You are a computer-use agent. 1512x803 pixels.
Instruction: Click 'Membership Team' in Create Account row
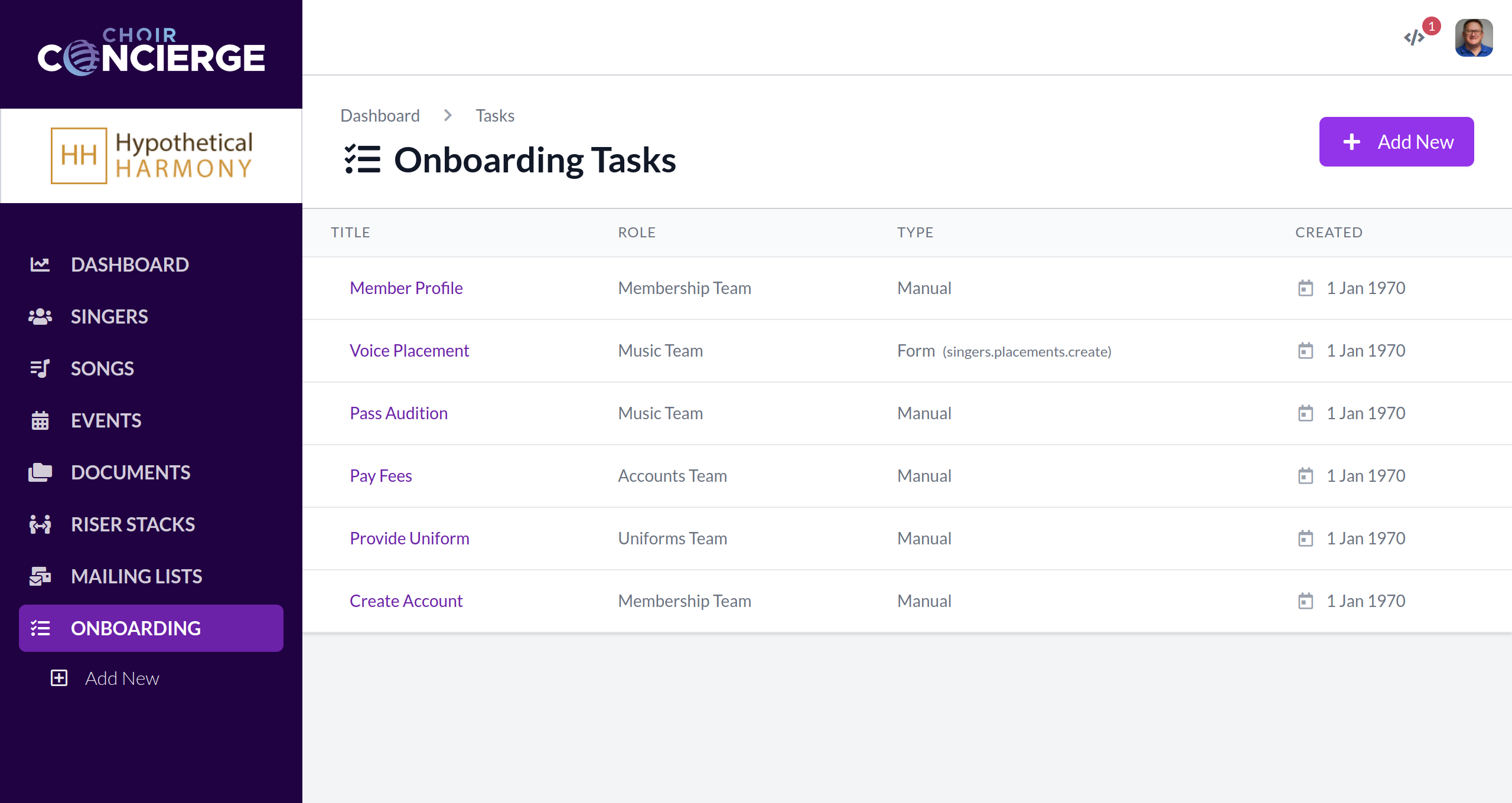(x=685, y=601)
